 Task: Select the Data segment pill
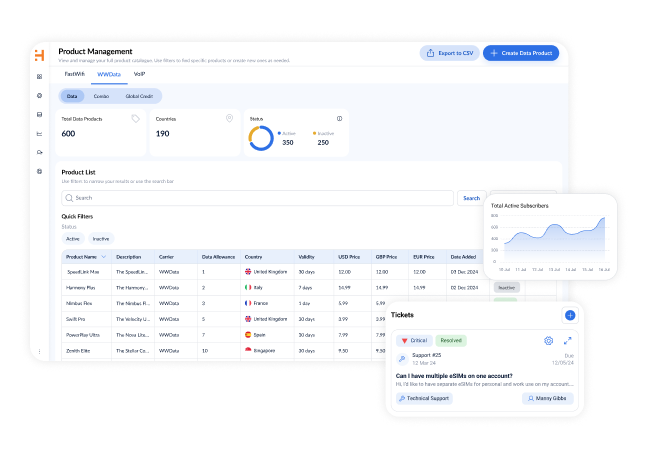pos(72,96)
